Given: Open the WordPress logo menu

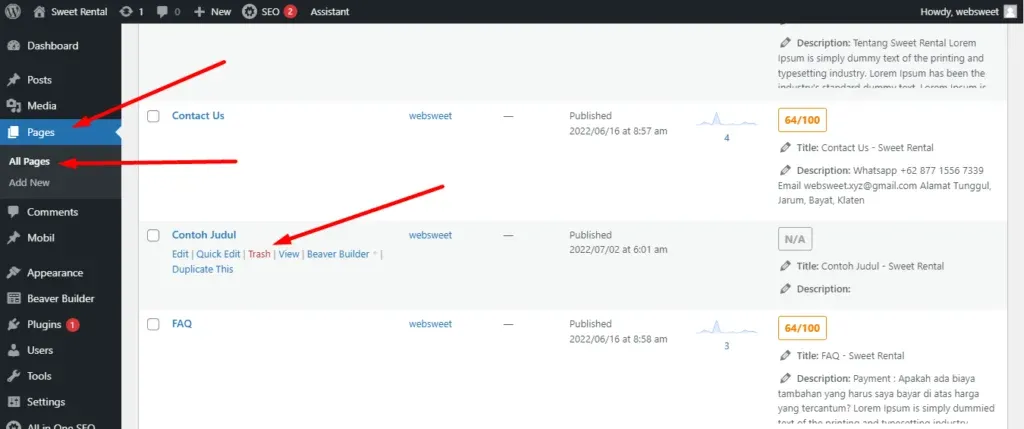Looking at the screenshot, I should (13, 11).
